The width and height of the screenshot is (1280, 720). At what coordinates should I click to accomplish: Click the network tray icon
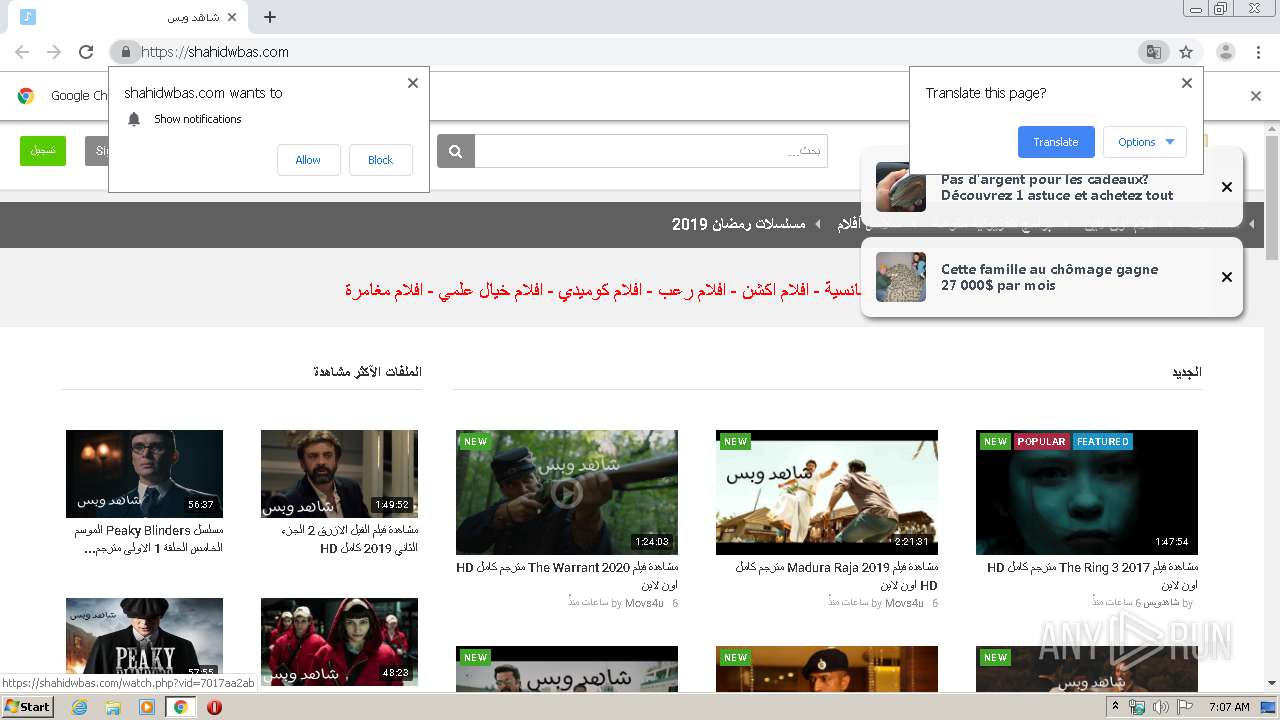pos(1137,707)
